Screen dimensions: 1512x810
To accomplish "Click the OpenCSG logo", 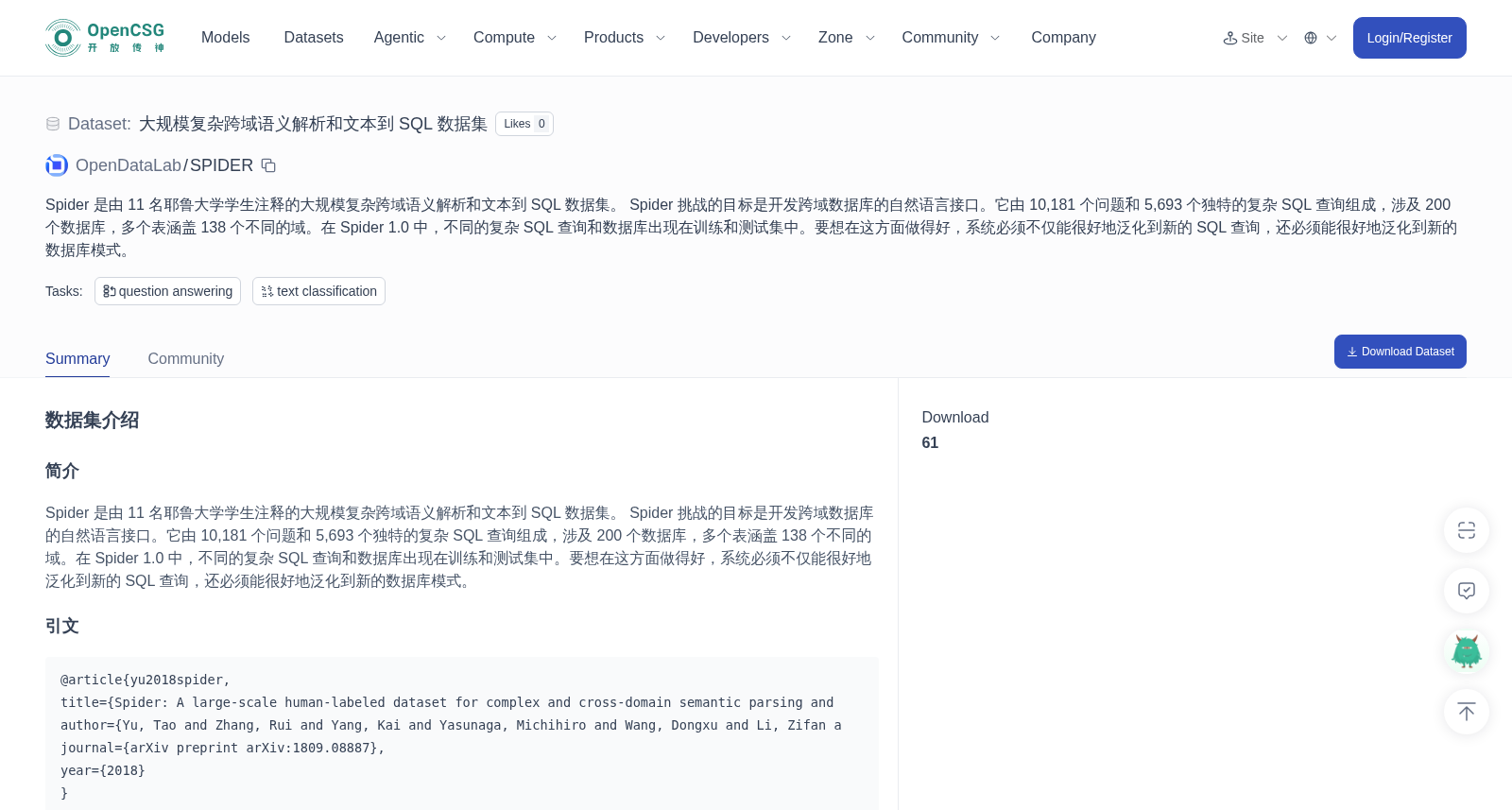I will [x=105, y=38].
